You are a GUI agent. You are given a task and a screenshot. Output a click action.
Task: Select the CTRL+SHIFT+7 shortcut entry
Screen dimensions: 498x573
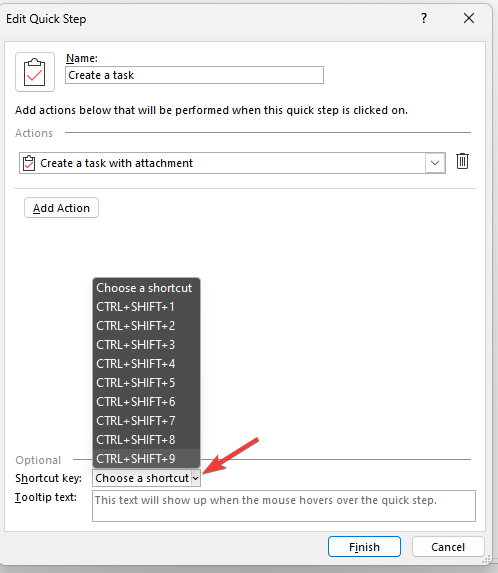[146, 421]
